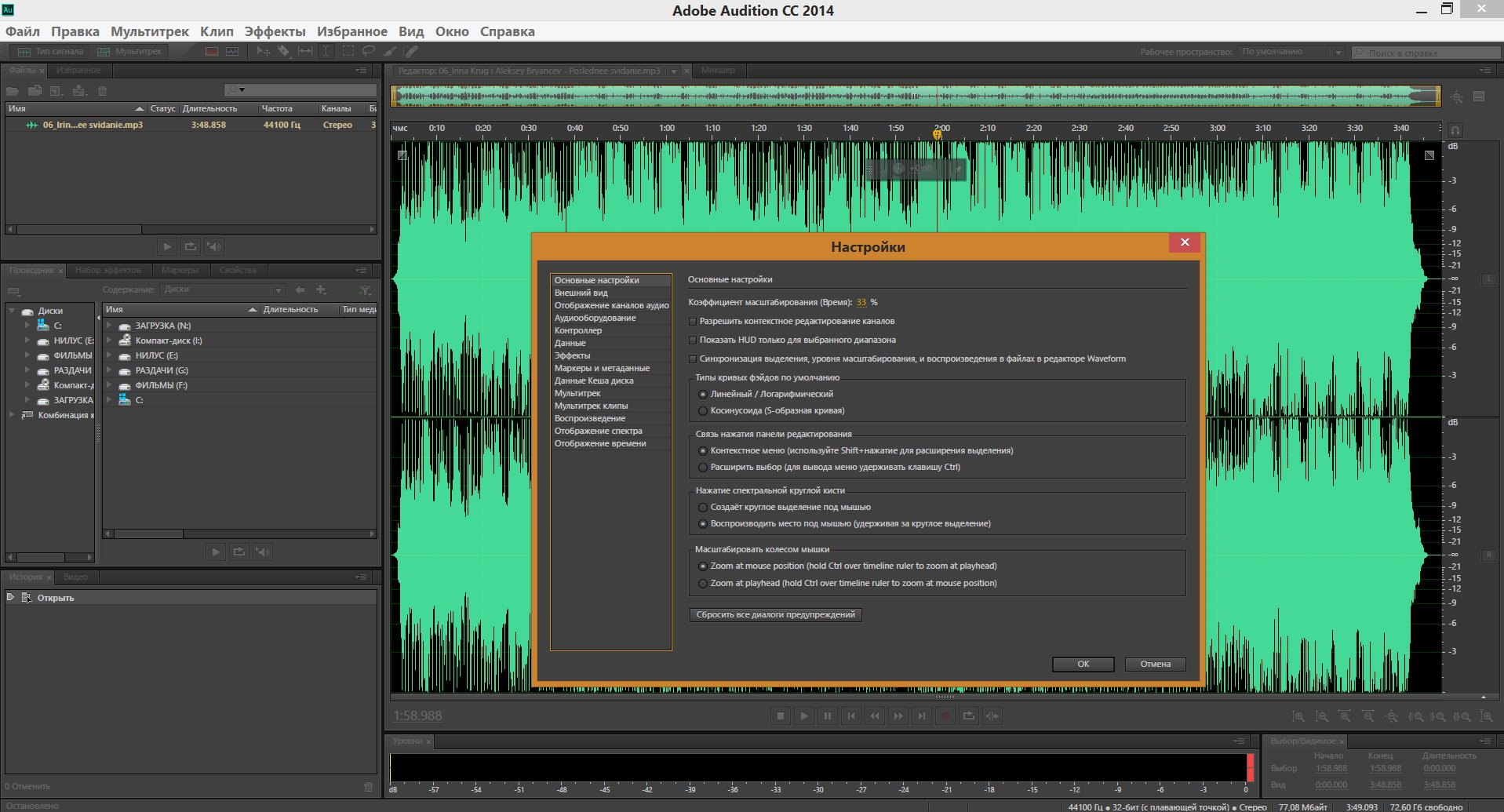
Task: Expand the 'Открыть' history entry
Action: 10,598
